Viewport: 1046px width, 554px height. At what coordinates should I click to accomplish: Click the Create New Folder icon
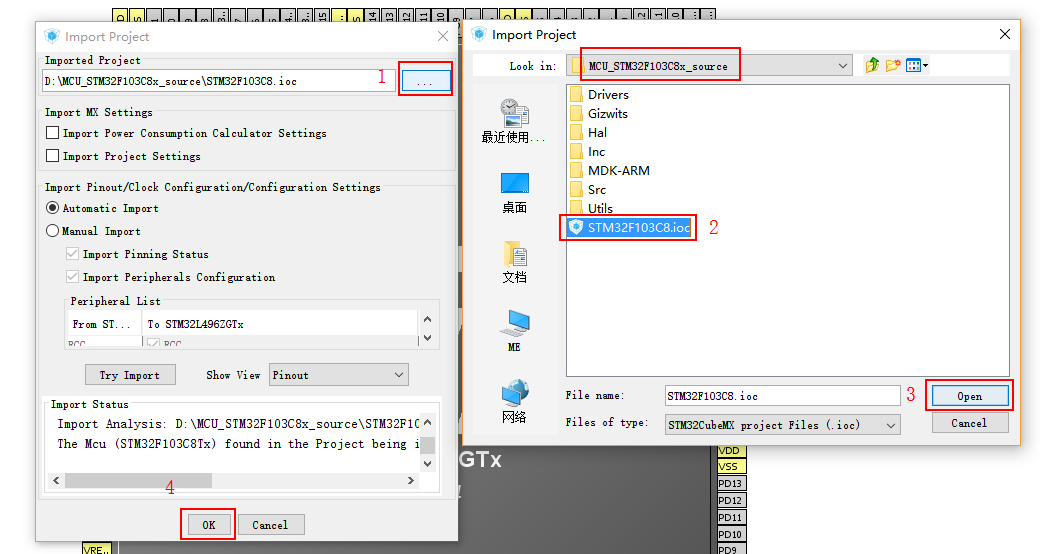coord(893,66)
